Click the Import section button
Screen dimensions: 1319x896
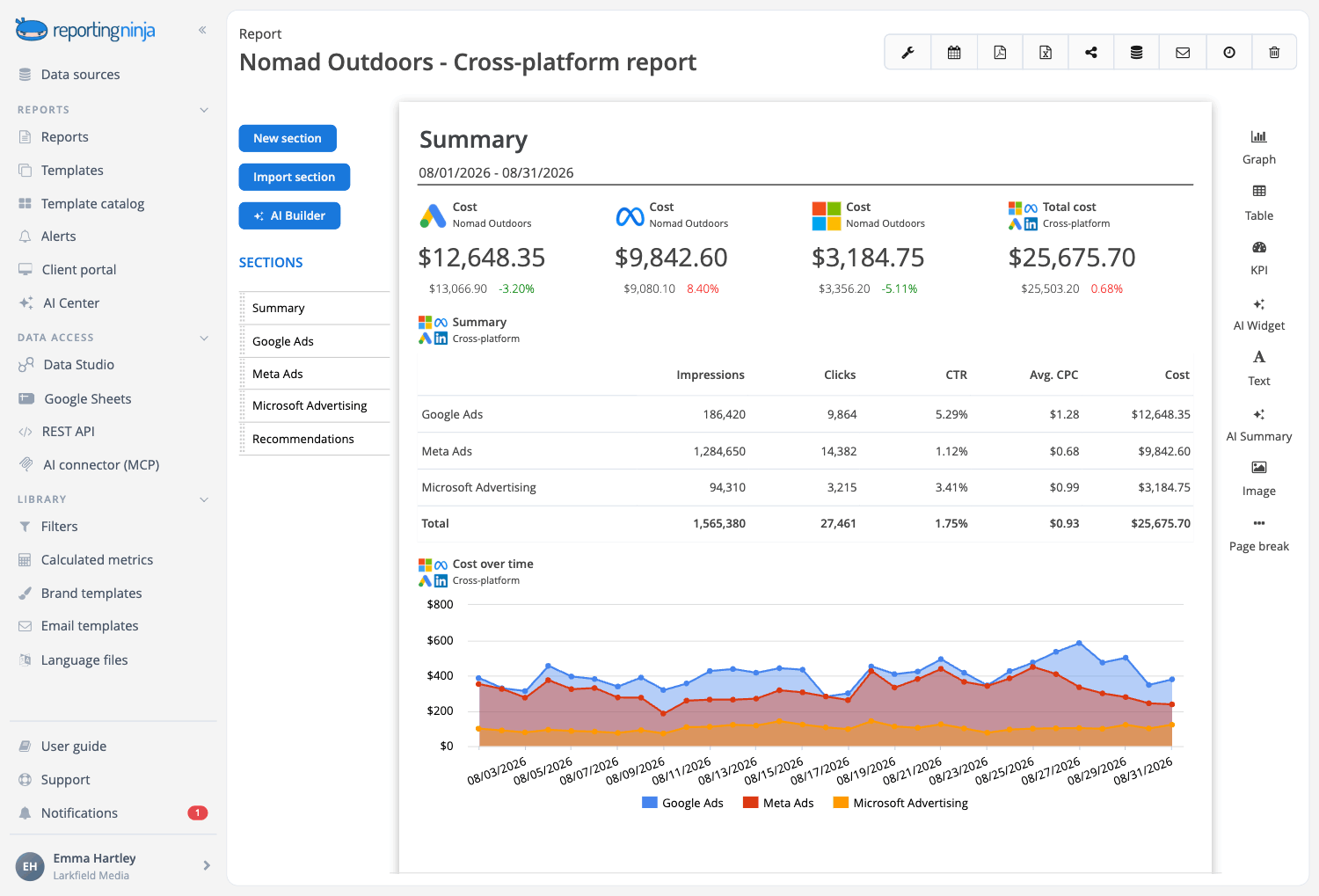(295, 177)
